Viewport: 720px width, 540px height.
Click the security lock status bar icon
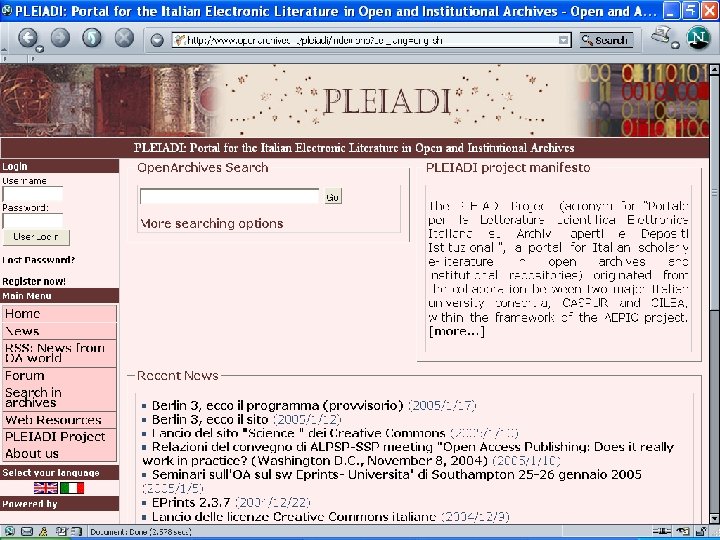[702, 532]
